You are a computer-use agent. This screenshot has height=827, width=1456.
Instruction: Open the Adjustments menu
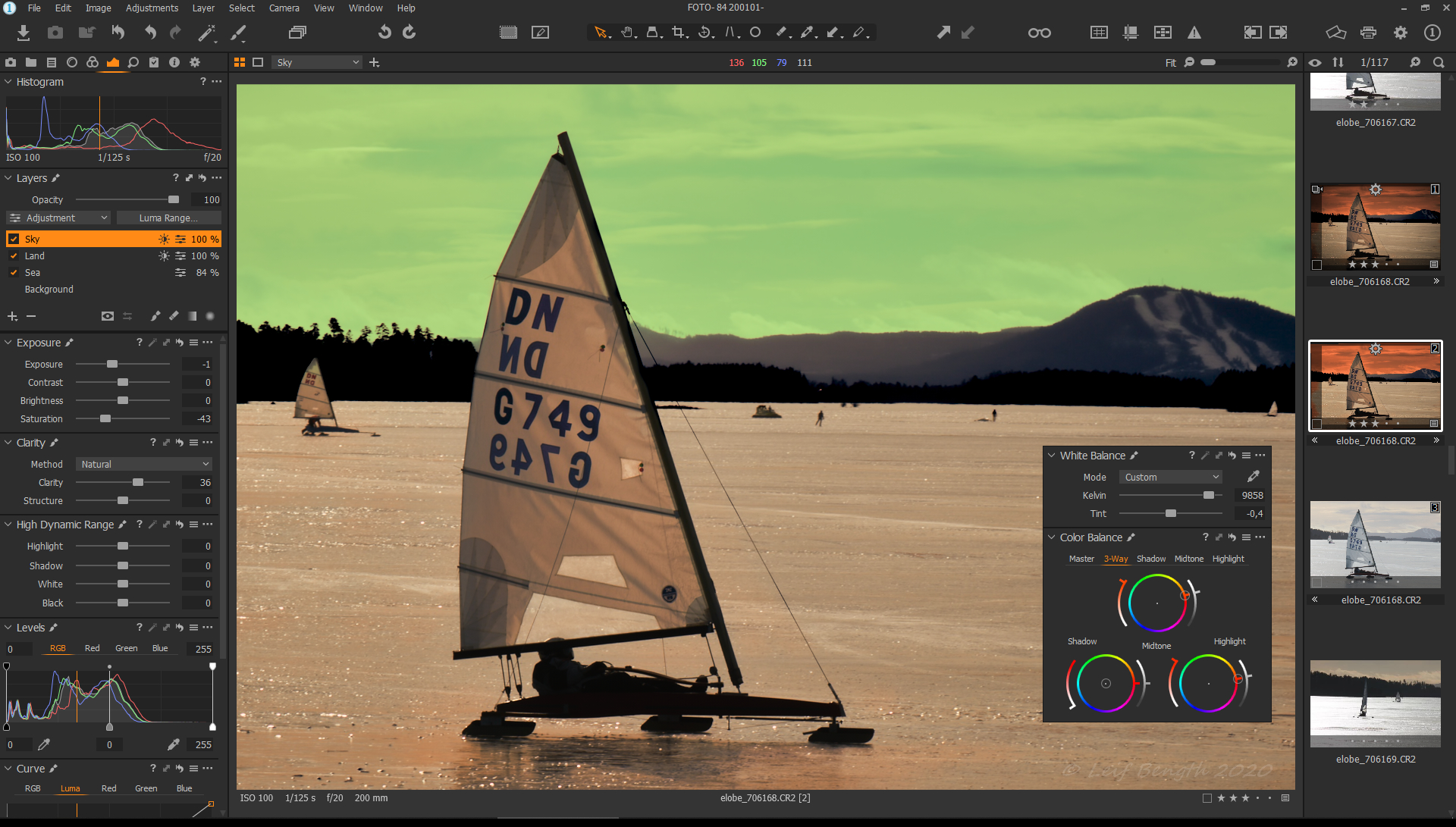click(x=152, y=8)
